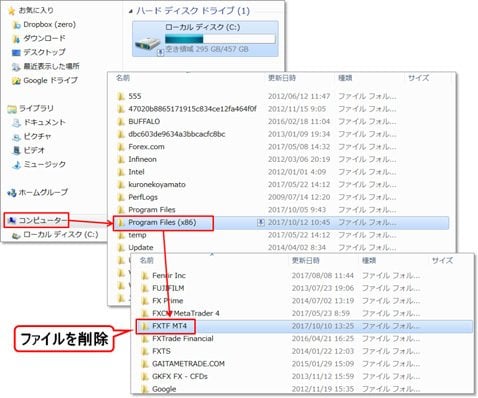Sort by サイズ column in C: listing
The image size is (478, 398).
point(419,78)
